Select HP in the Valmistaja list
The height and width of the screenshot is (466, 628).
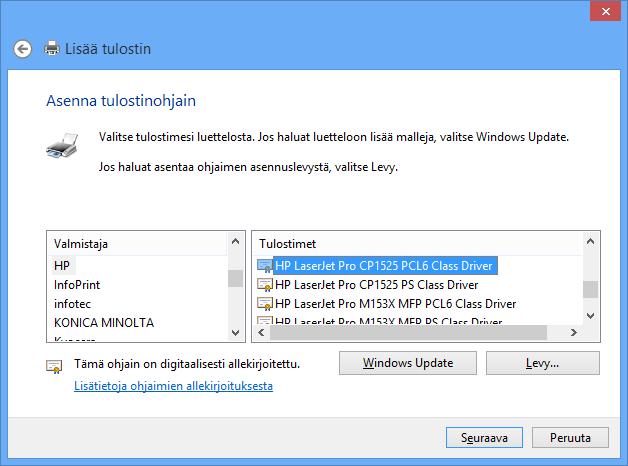[62, 266]
